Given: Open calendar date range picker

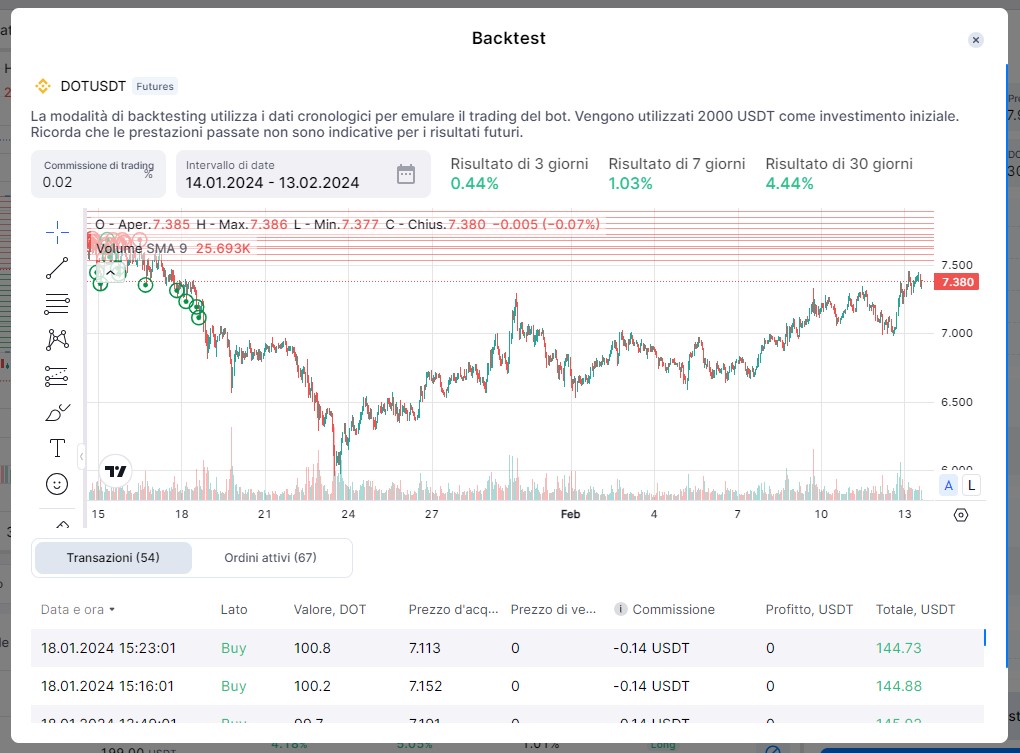Looking at the screenshot, I should pyautogui.click(x=405, y=174).
